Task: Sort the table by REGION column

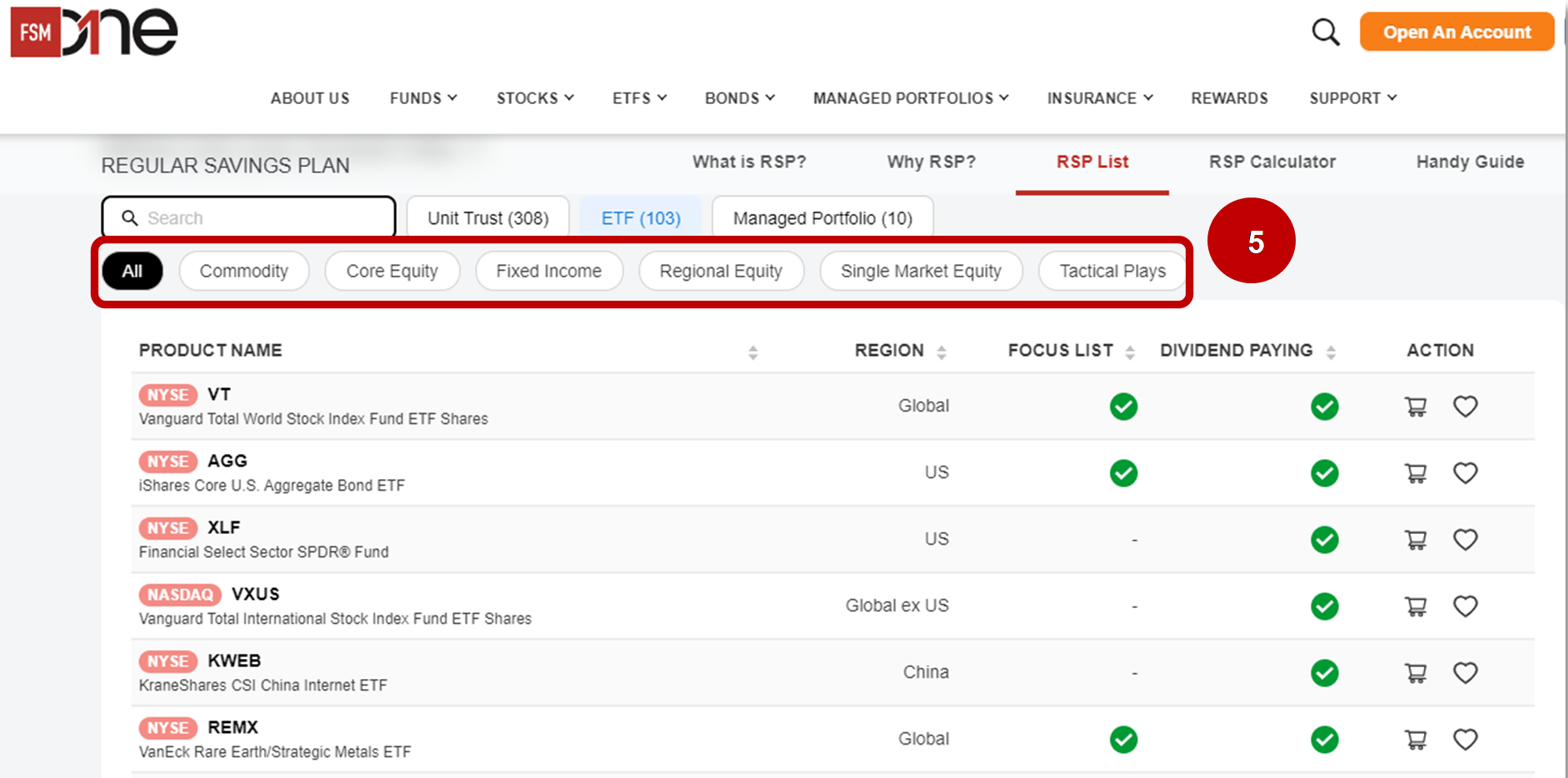Action: (x=942, y=351)
